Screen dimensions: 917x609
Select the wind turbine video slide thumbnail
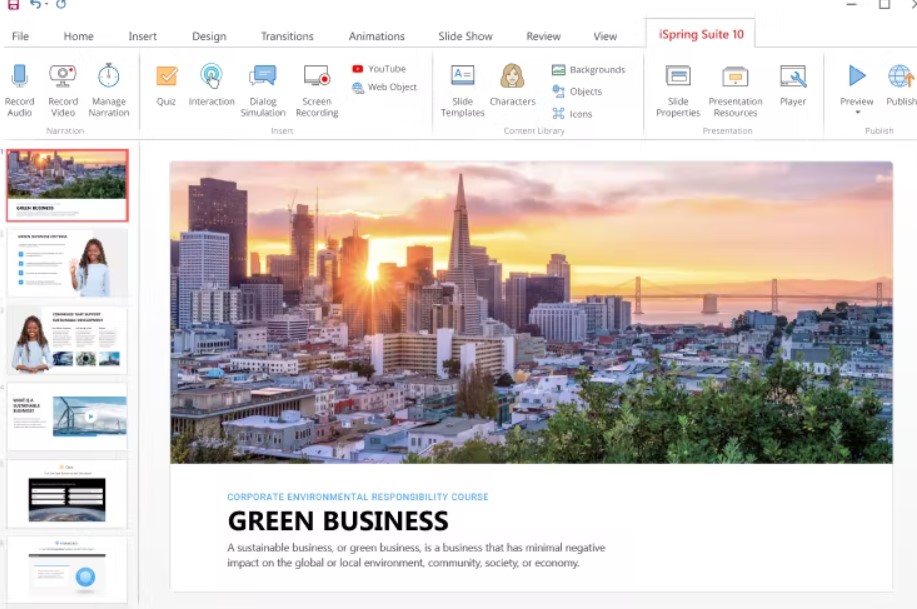click(67, 417)
